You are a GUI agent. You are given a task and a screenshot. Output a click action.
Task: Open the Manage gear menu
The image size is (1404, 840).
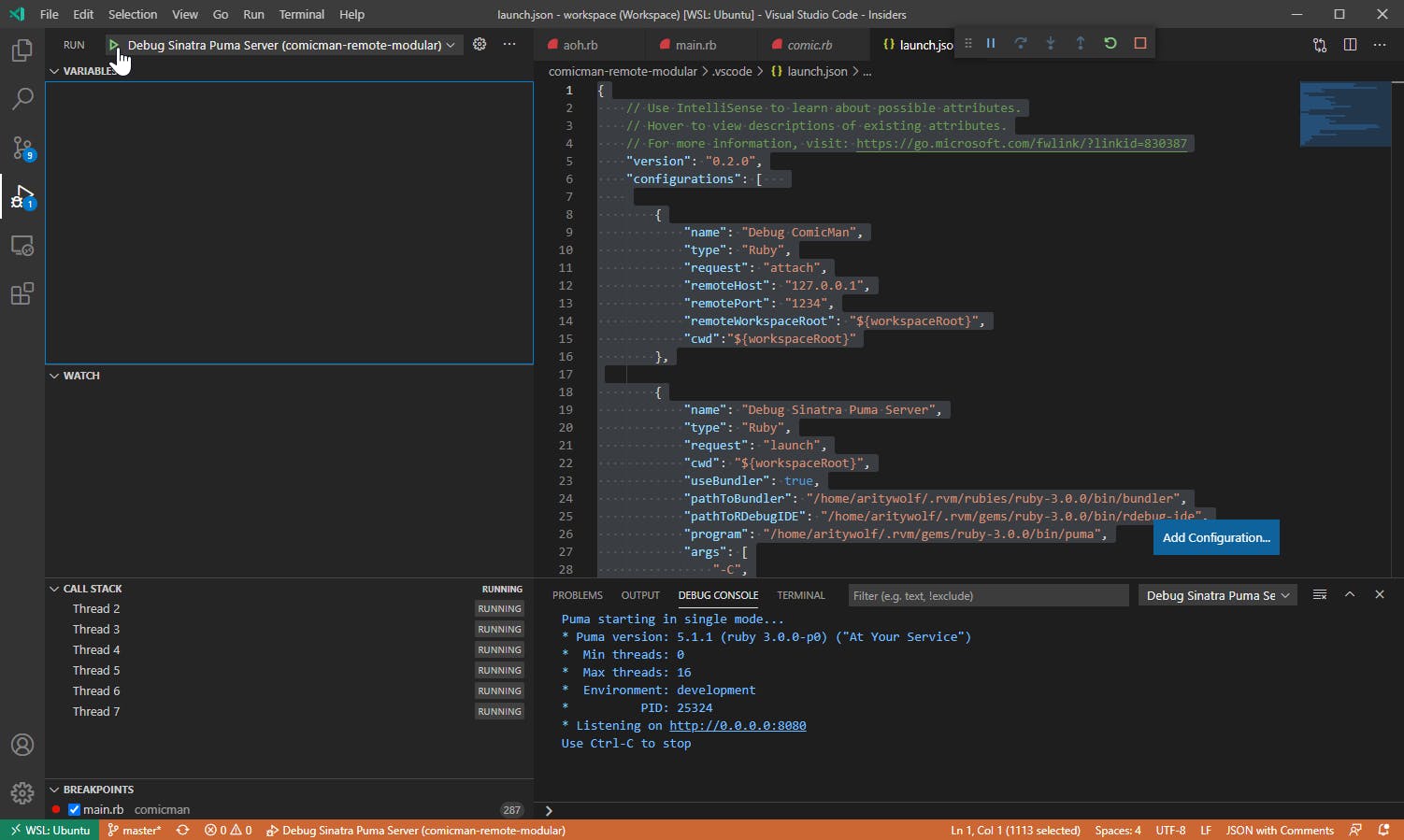[x=21, y=793]
